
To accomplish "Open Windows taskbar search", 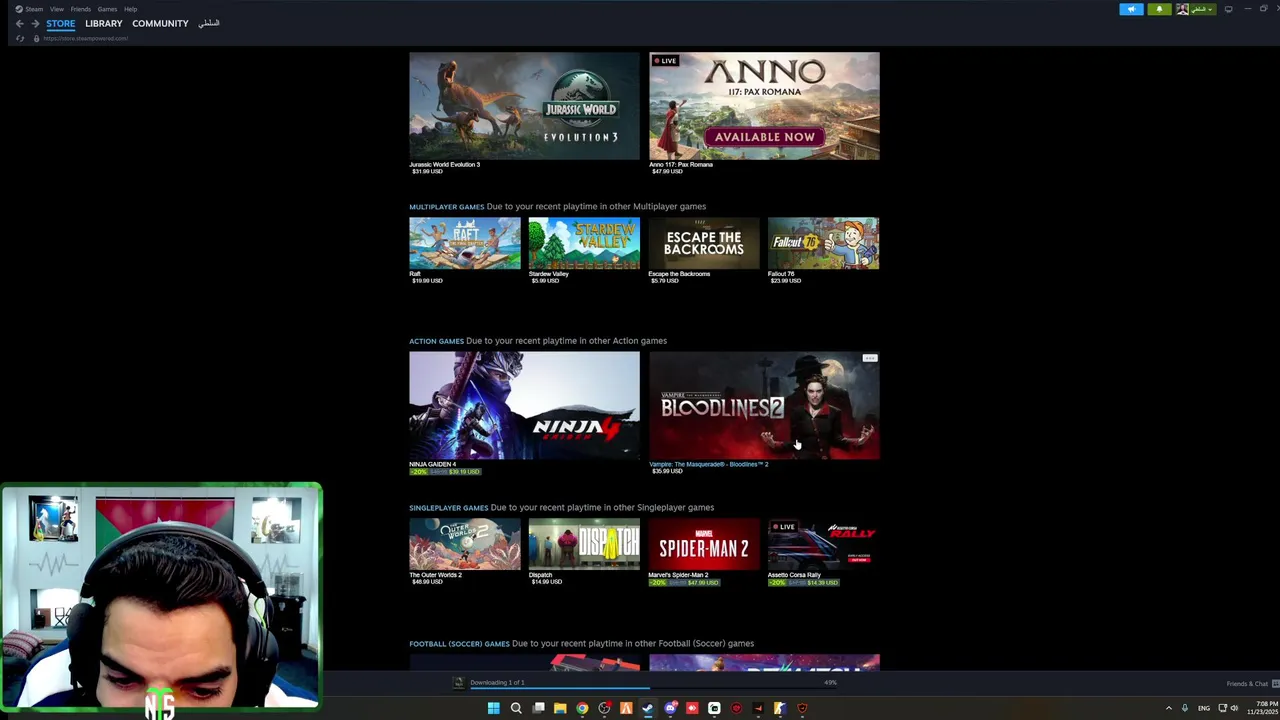I will [x=516, y=708].
